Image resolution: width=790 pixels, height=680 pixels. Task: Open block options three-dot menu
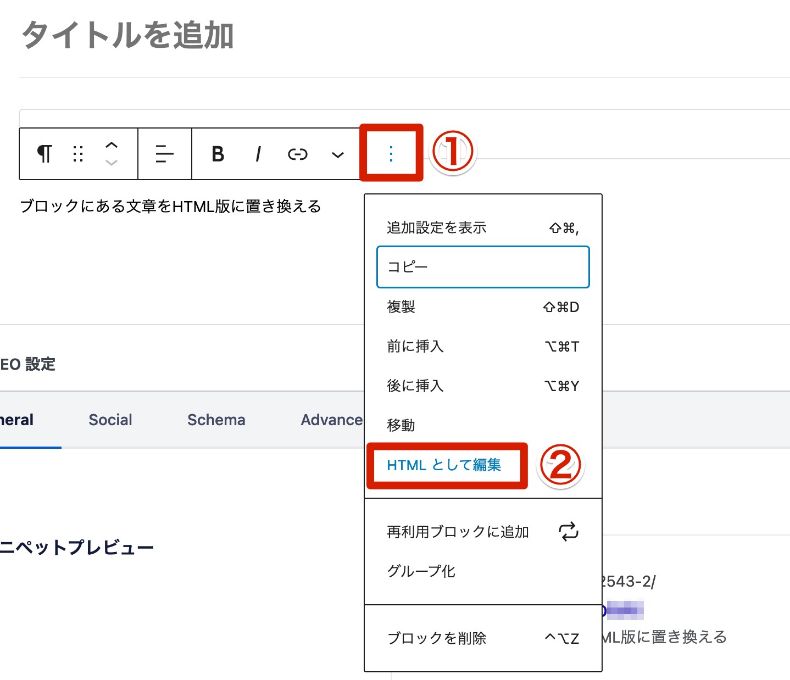pos(391,153)
